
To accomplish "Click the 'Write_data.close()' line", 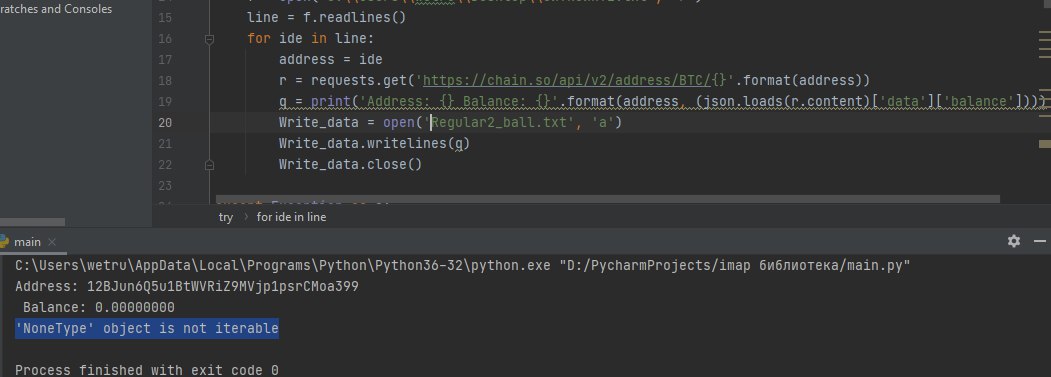I will point(351,164).
